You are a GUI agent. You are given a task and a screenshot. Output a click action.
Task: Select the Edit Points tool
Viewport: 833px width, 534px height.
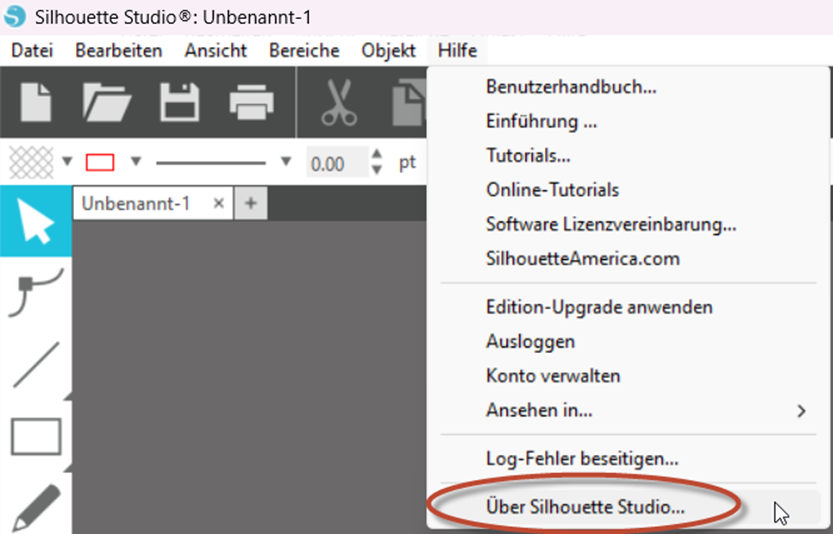(35, 290)
